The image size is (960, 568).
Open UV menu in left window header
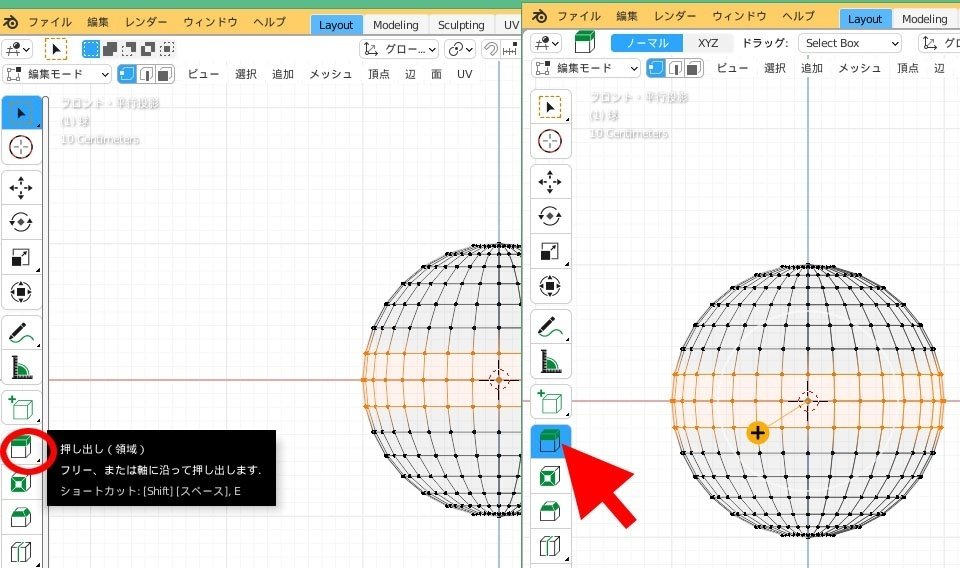(x=465, y=74)
